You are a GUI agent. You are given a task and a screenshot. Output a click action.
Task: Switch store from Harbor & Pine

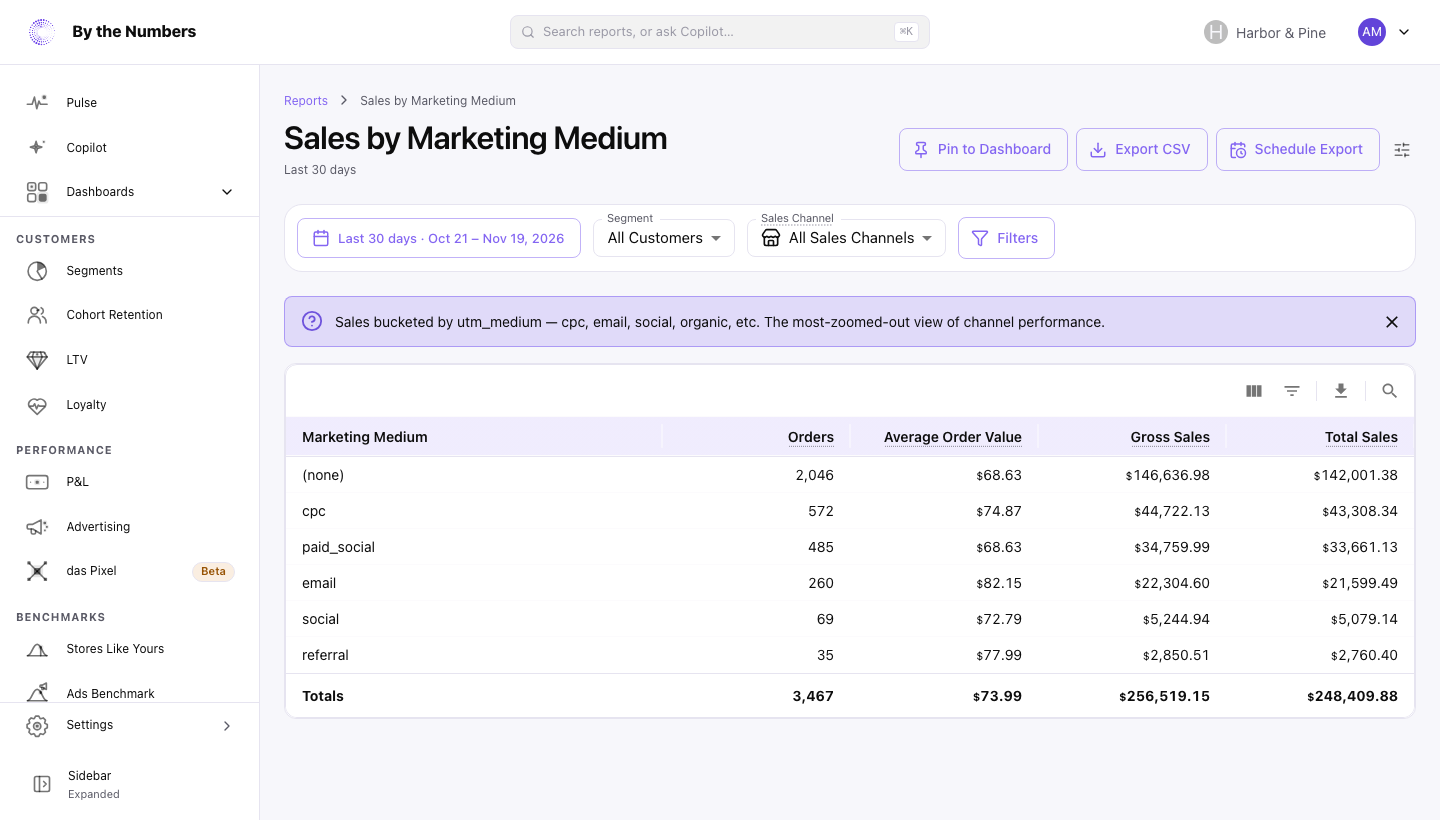(1265, 32)
